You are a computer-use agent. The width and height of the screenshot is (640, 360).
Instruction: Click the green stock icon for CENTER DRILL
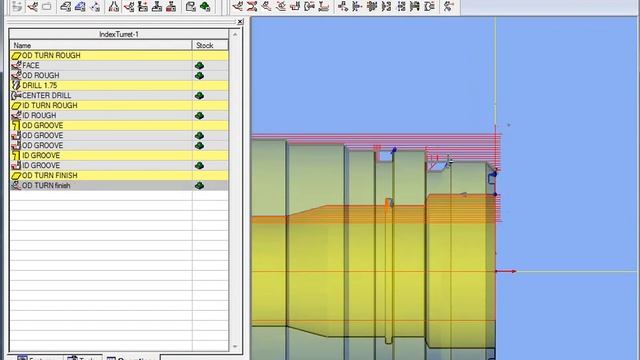pos(199,96)
